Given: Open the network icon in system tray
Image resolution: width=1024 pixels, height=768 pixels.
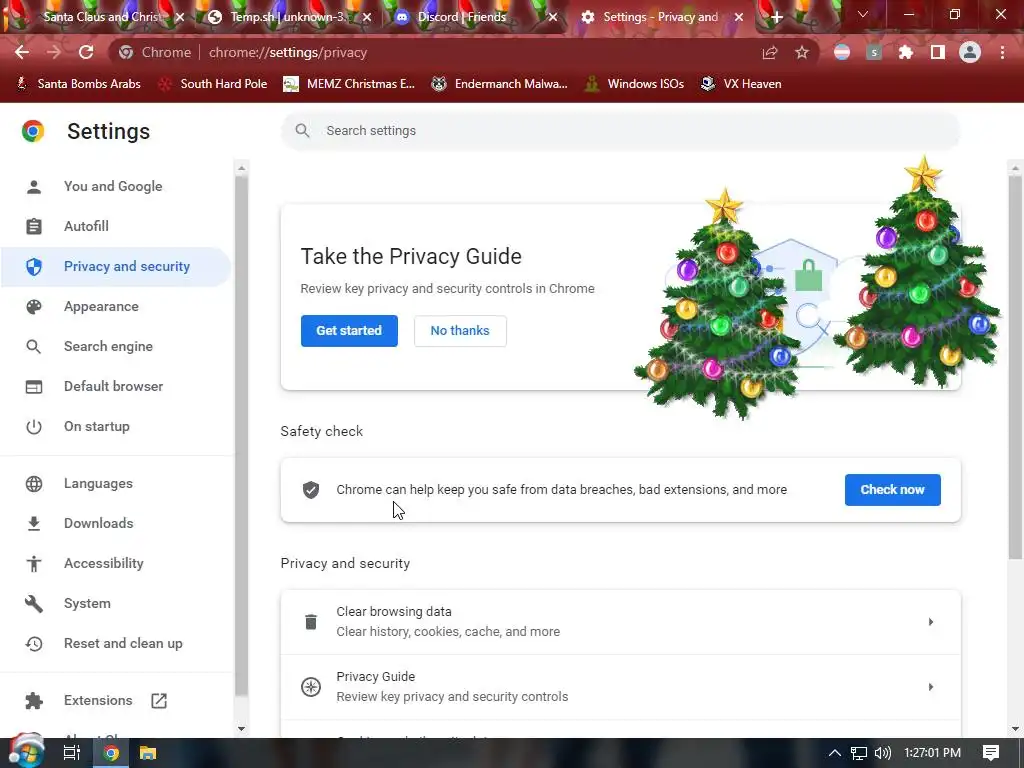Looking at the screenshot, I should 859,753.
